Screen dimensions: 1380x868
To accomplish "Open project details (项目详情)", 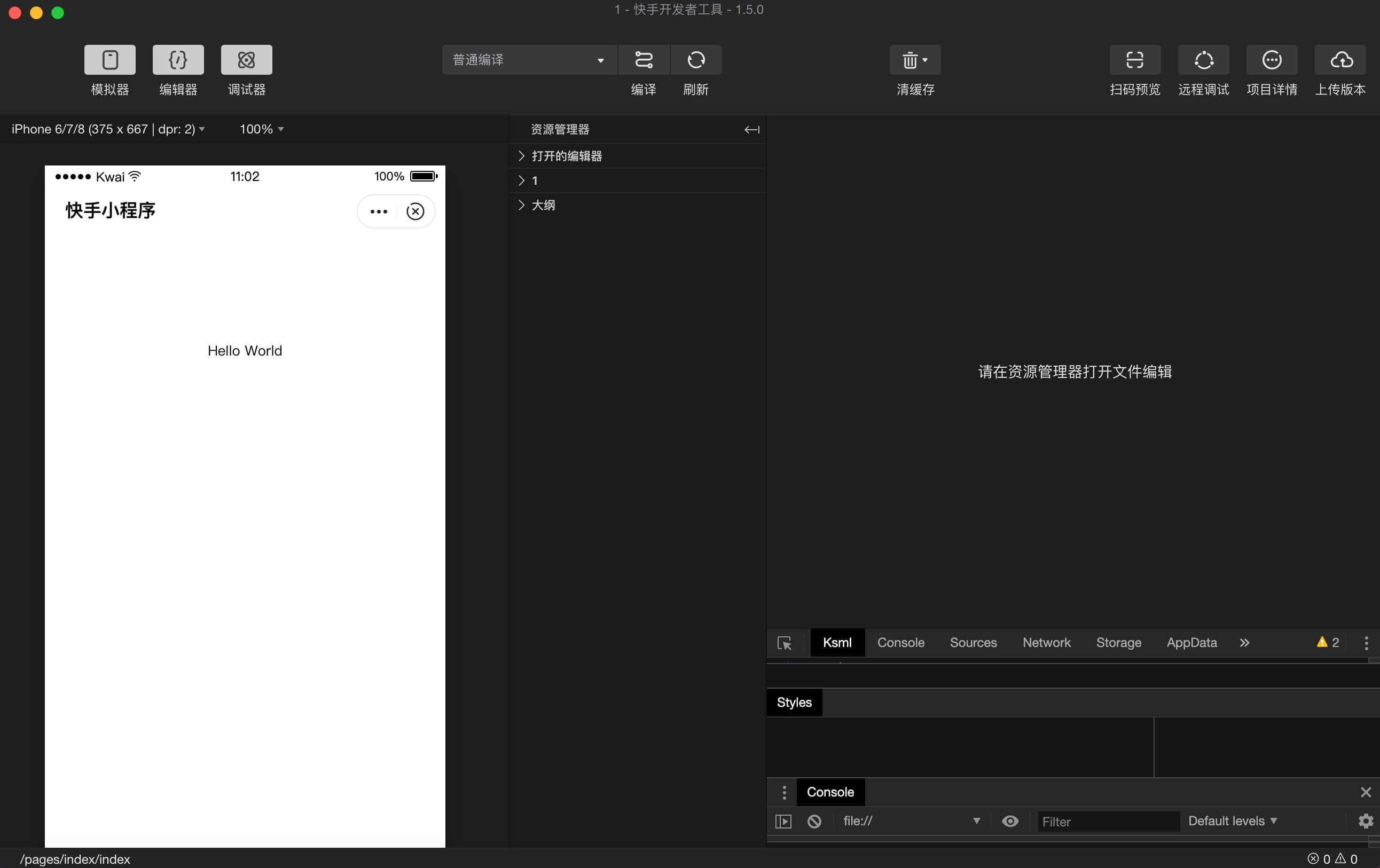I will [x=1272, y=60].
